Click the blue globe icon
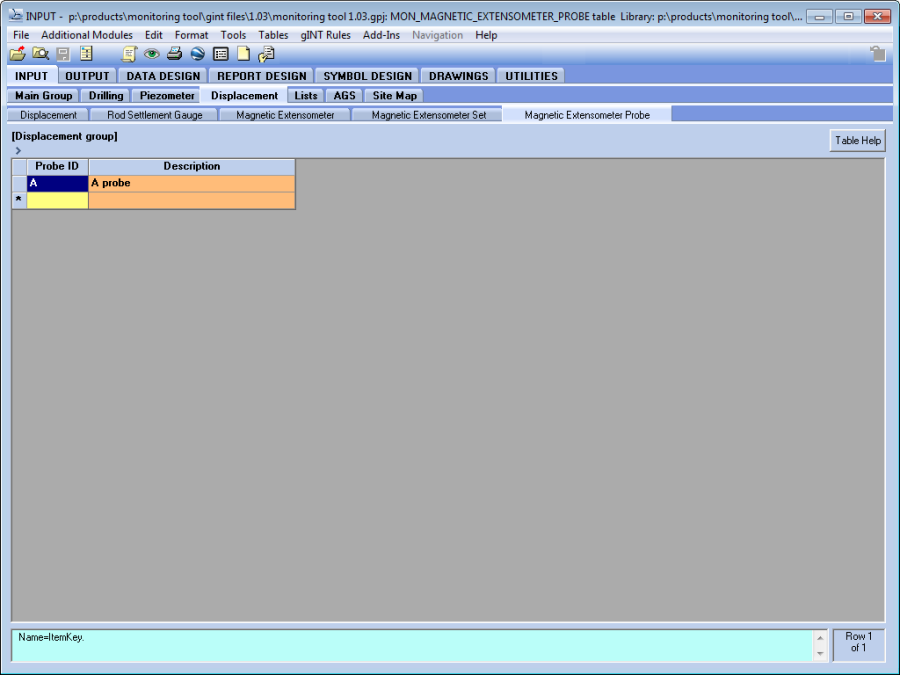 (x=197, y=54)
